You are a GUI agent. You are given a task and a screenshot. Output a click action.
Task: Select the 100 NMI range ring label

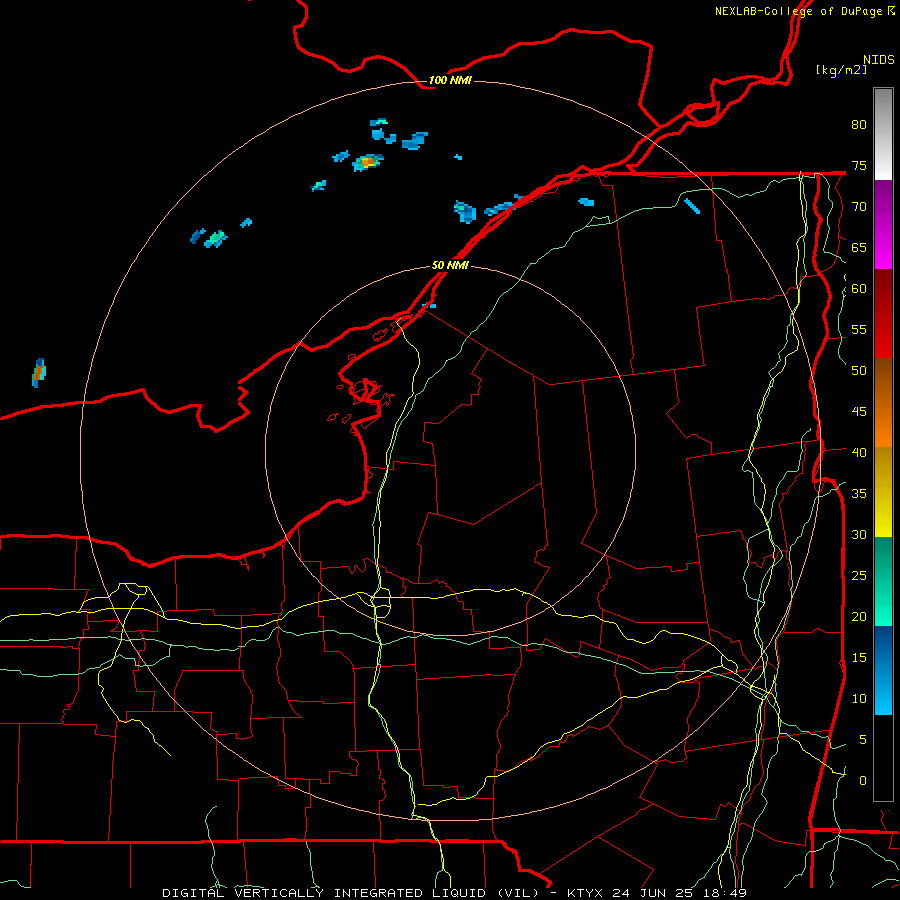(450, 80)
